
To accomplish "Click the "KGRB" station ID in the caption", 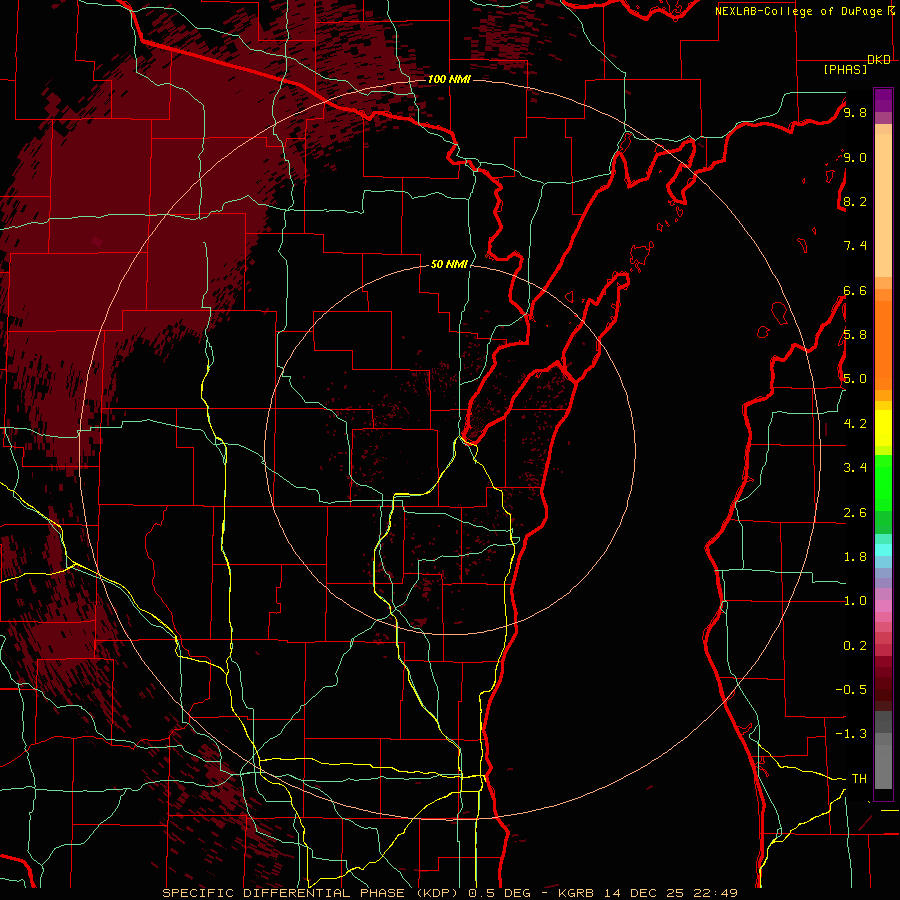I will tap(576, 893).
